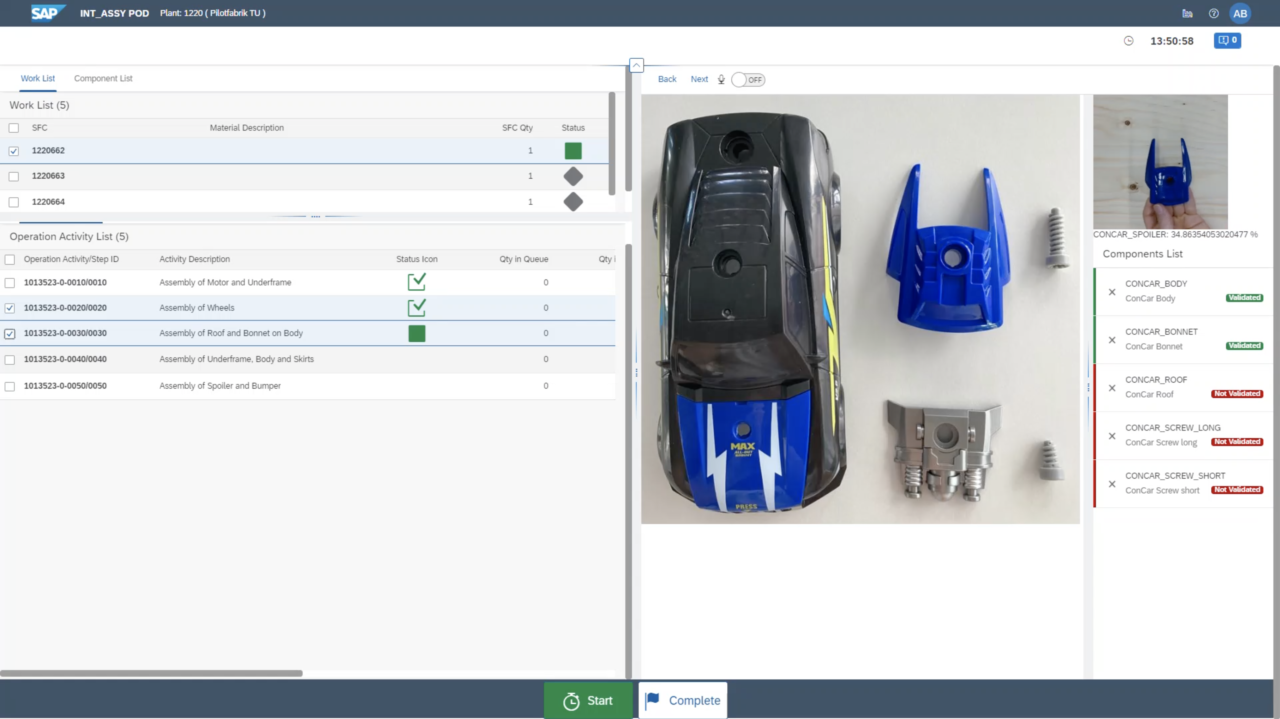Activate the microphone icon near the OFF toggle
Viewport: 1280px width, 719px height.
coord(721,79)
